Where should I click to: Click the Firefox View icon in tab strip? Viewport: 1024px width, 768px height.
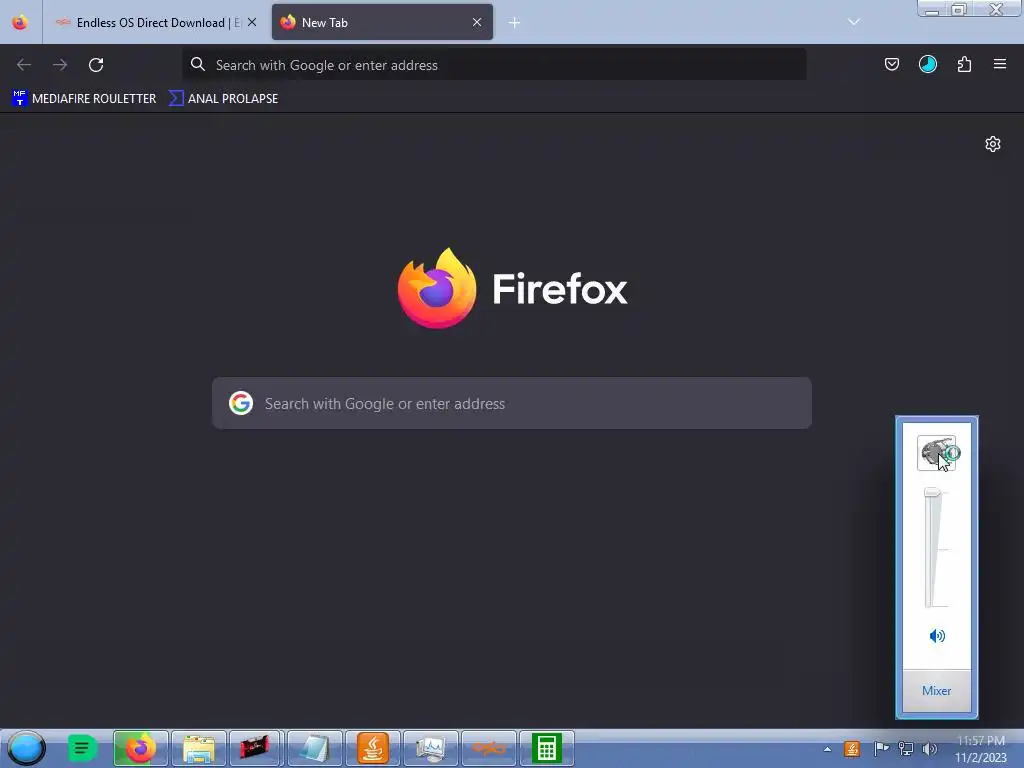pos(20,22)
